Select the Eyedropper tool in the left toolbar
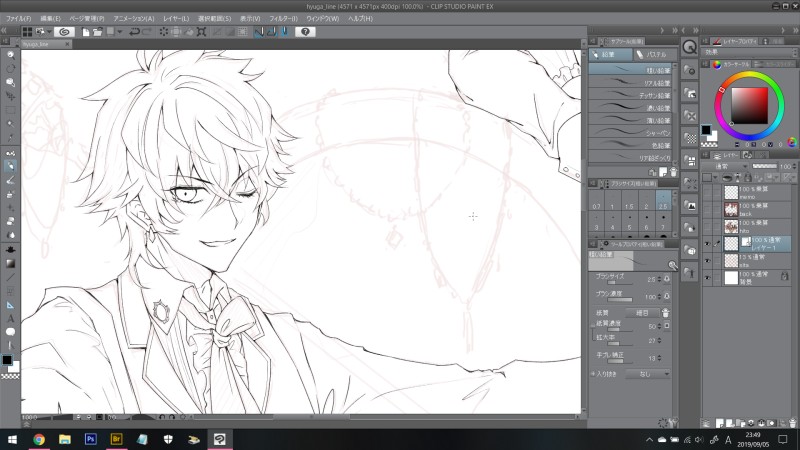 (x=10, y=138)
